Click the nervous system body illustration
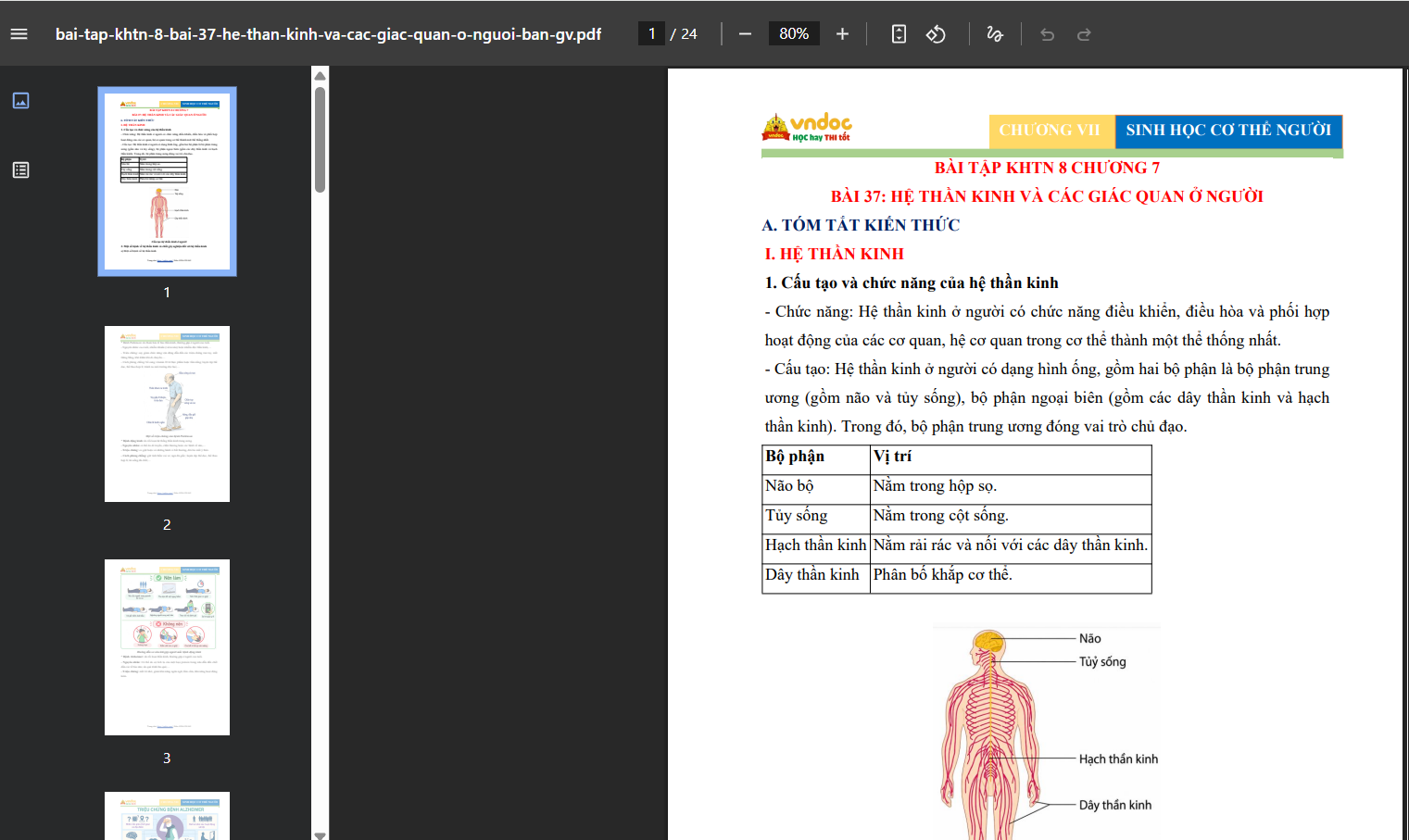Viewport: 1409px width, 840px height. pyautogui.click(x=992, y=734)
